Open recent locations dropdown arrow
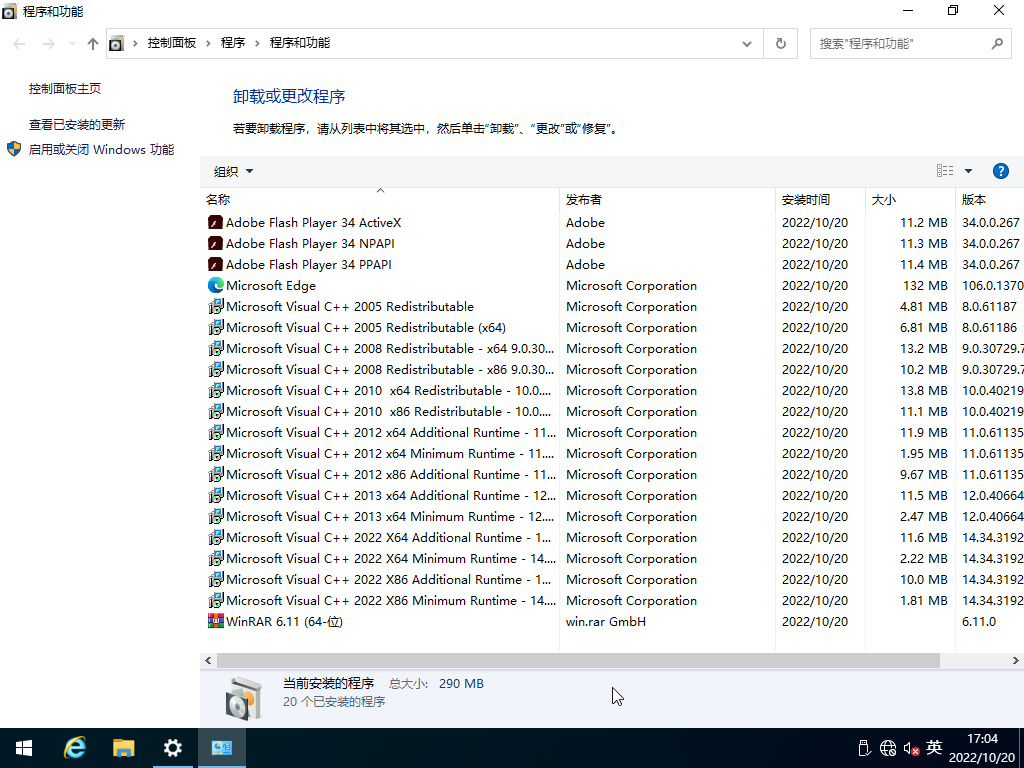The image size is (1024, 768). [72, 44]
